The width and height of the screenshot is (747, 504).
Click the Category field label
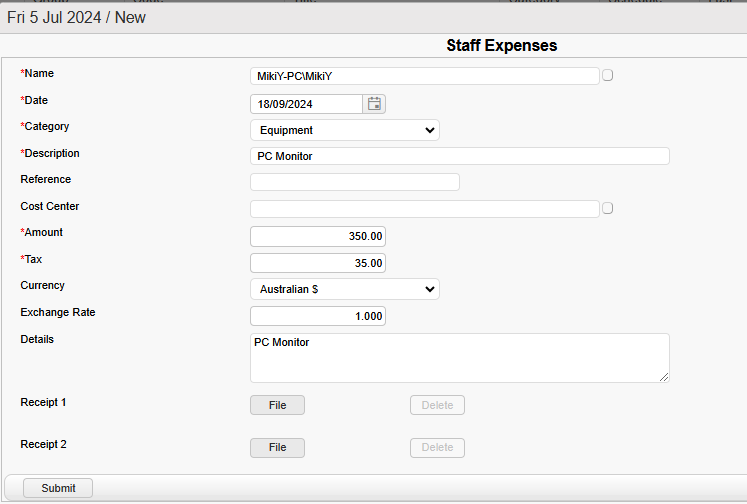[45, 126]
